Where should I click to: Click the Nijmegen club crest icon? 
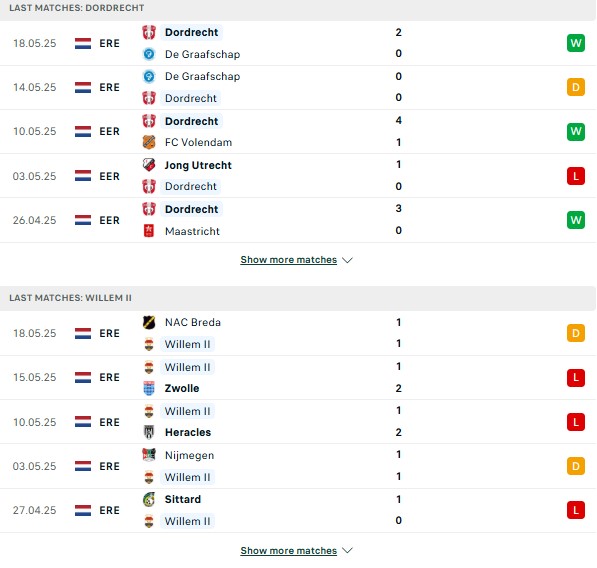149,455
